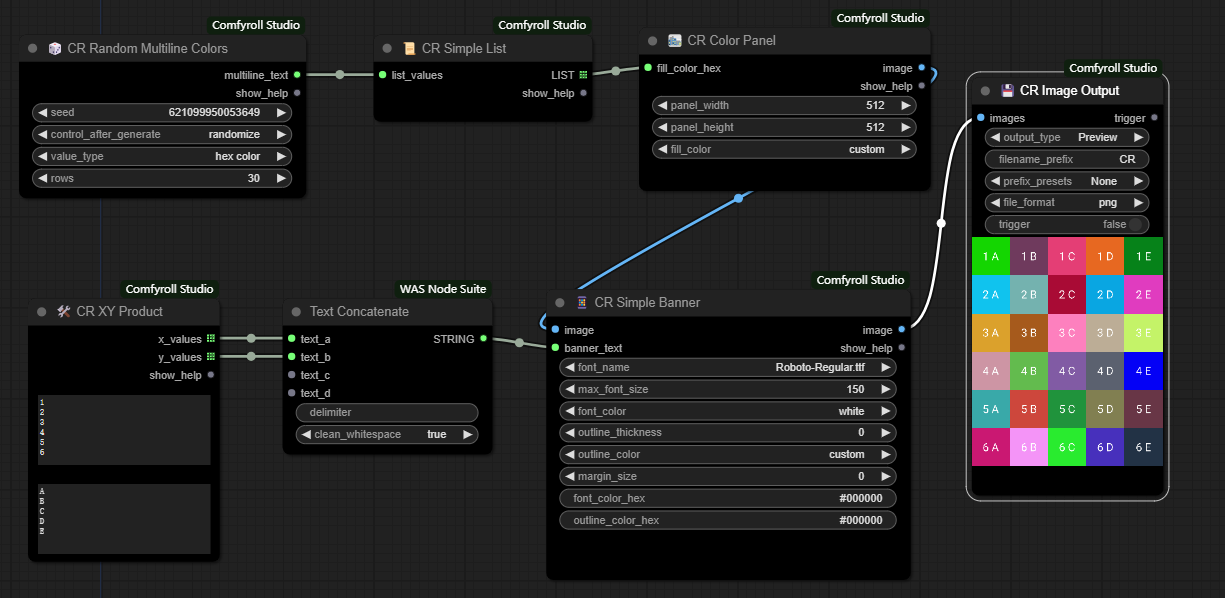The height and width of the screenshot is (598, 1225).
Task: Increase panel_width using the right arrow
Action: pos(905,105)
